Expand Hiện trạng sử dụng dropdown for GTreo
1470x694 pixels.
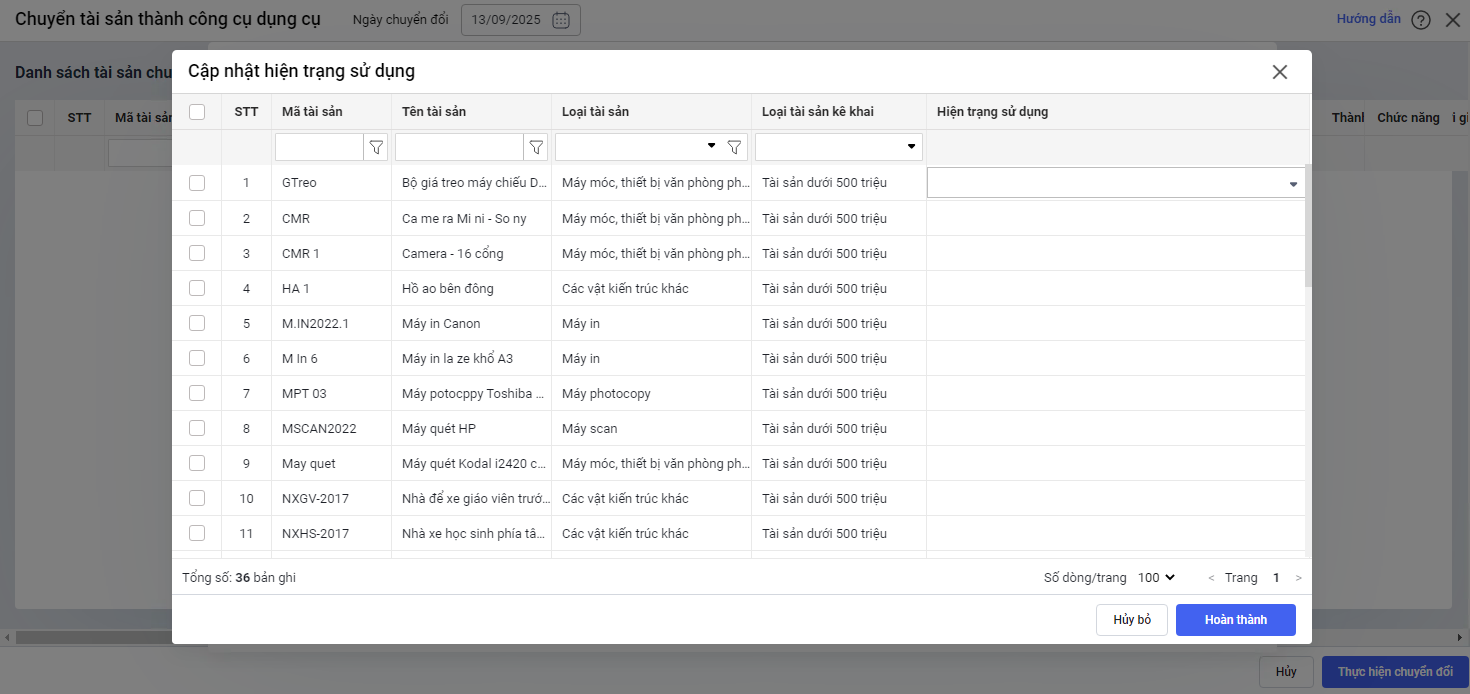click(x=1293, y=184)
